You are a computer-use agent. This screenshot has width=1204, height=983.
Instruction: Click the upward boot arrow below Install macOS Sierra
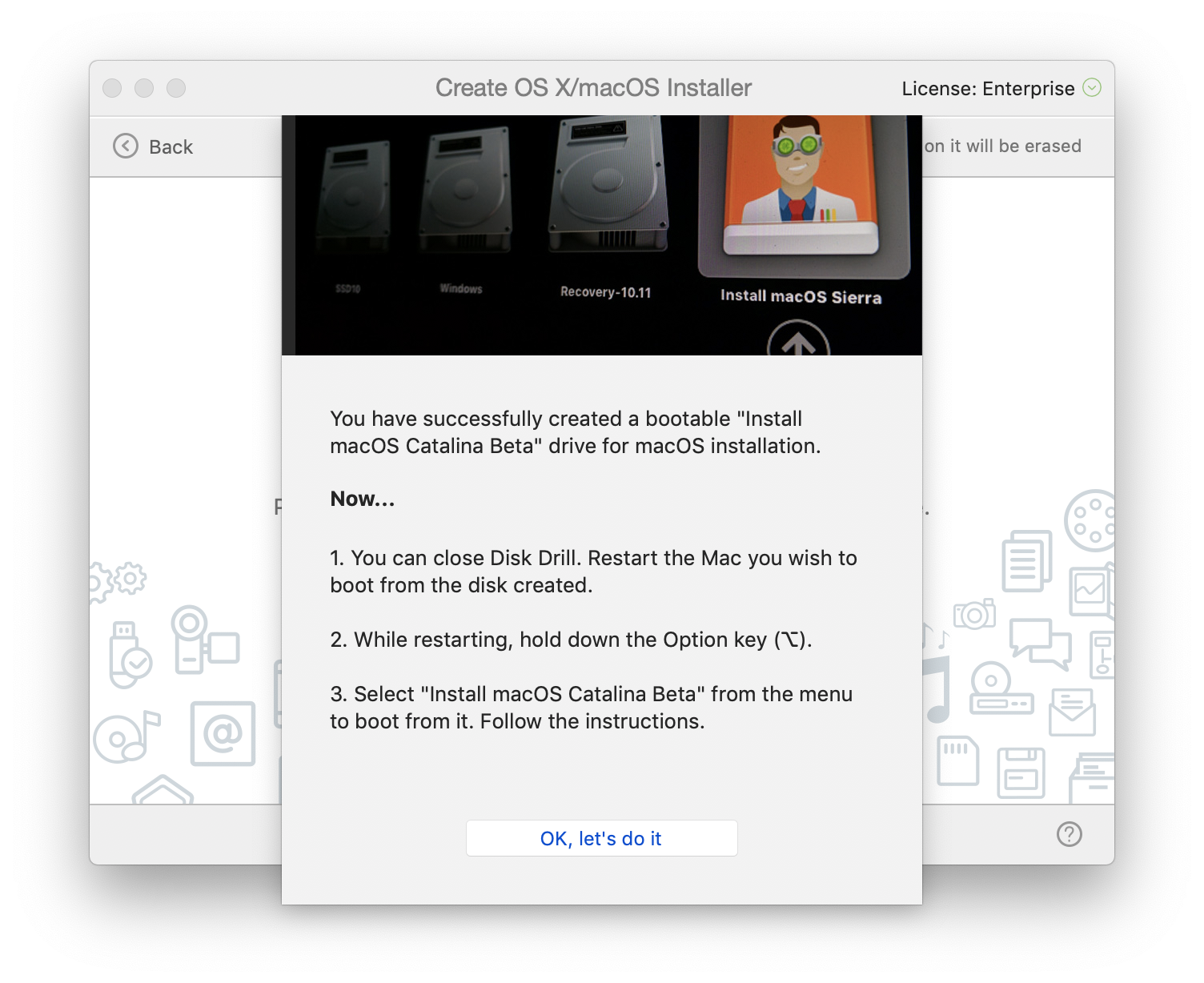tap(801, 344)
